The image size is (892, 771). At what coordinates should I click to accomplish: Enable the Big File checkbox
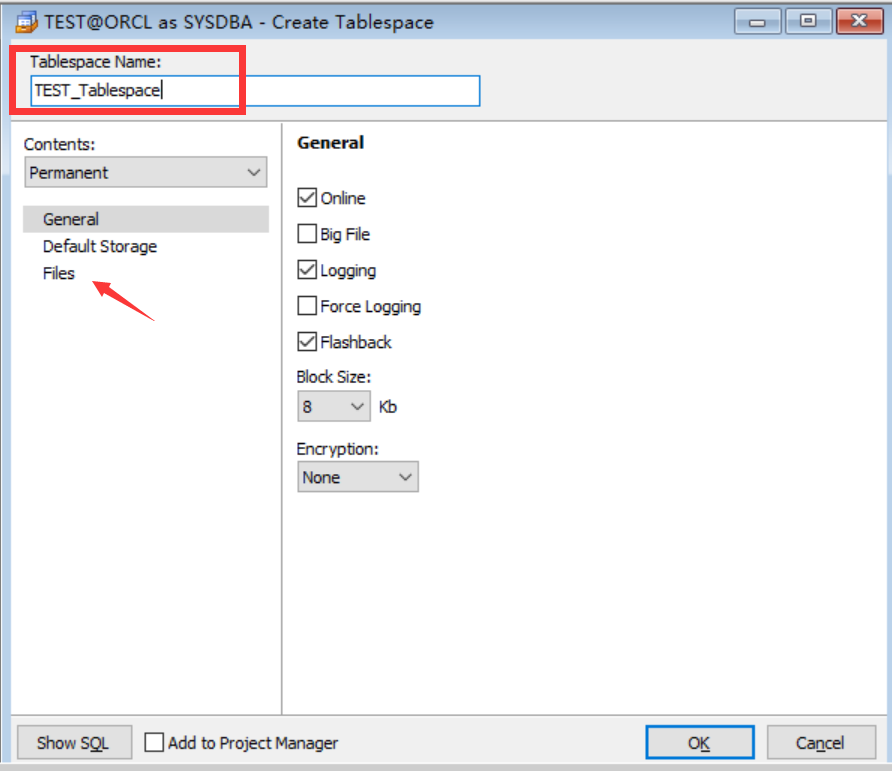pos(307,233)
